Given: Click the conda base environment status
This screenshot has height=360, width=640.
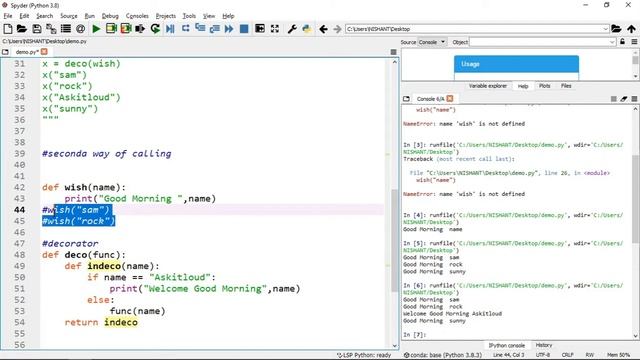Looking at the screenshot, I should [442, 355].
